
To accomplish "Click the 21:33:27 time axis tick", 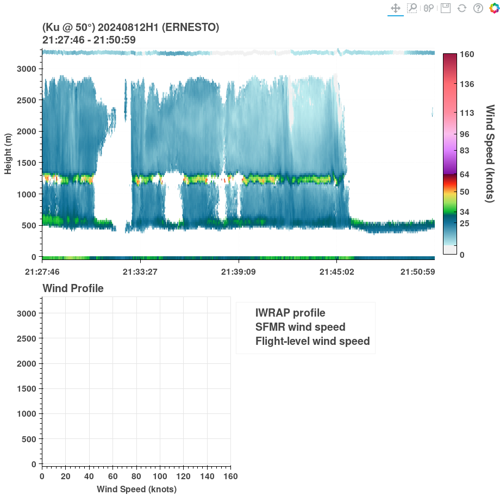I will (140, 272).
